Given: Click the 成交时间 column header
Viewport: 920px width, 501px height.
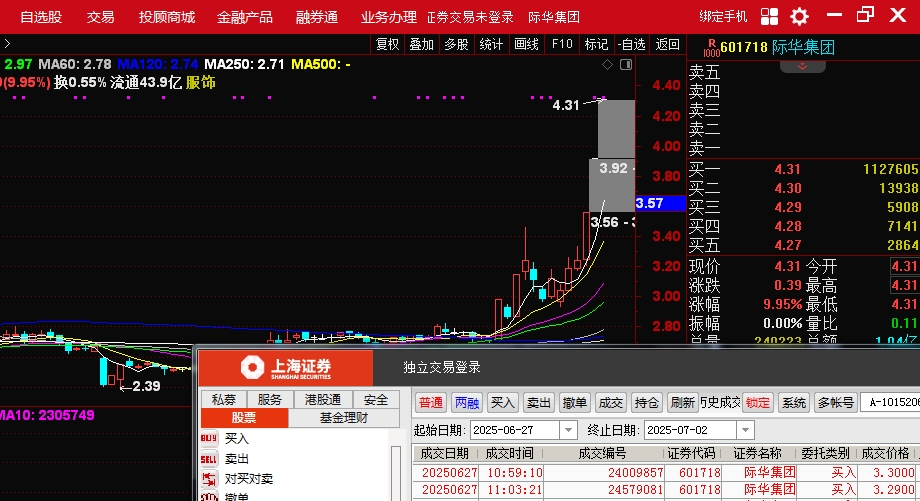Looking at the screenshot, I should tap(509, 453).
